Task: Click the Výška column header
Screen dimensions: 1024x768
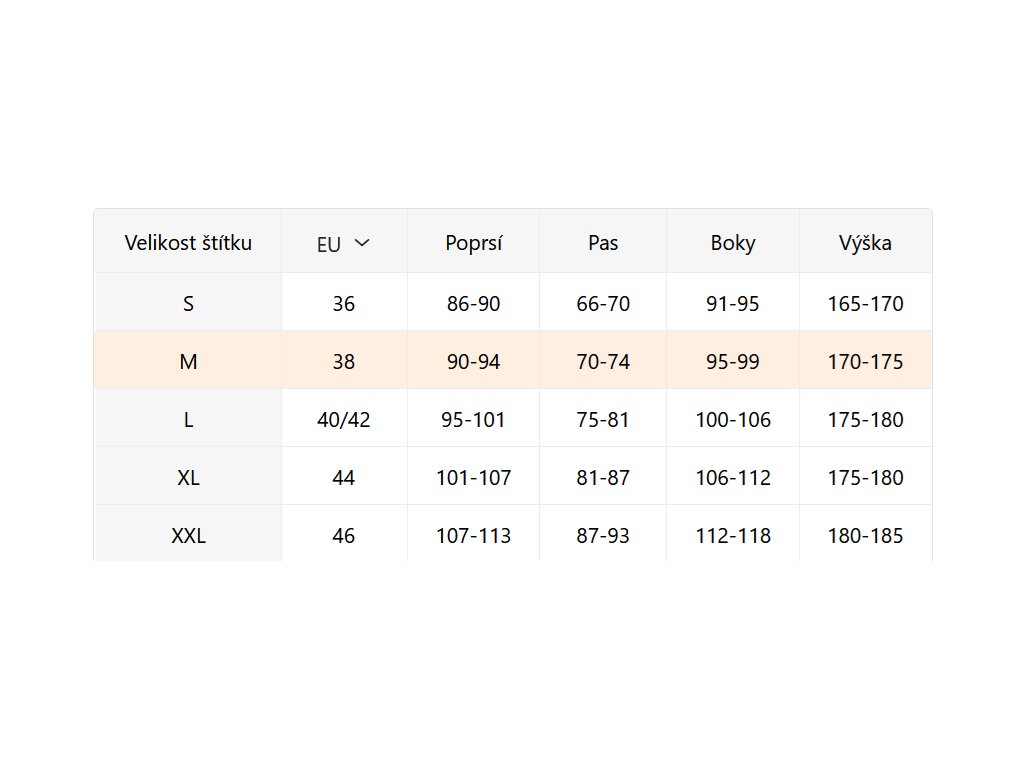Action: [865, 242]
